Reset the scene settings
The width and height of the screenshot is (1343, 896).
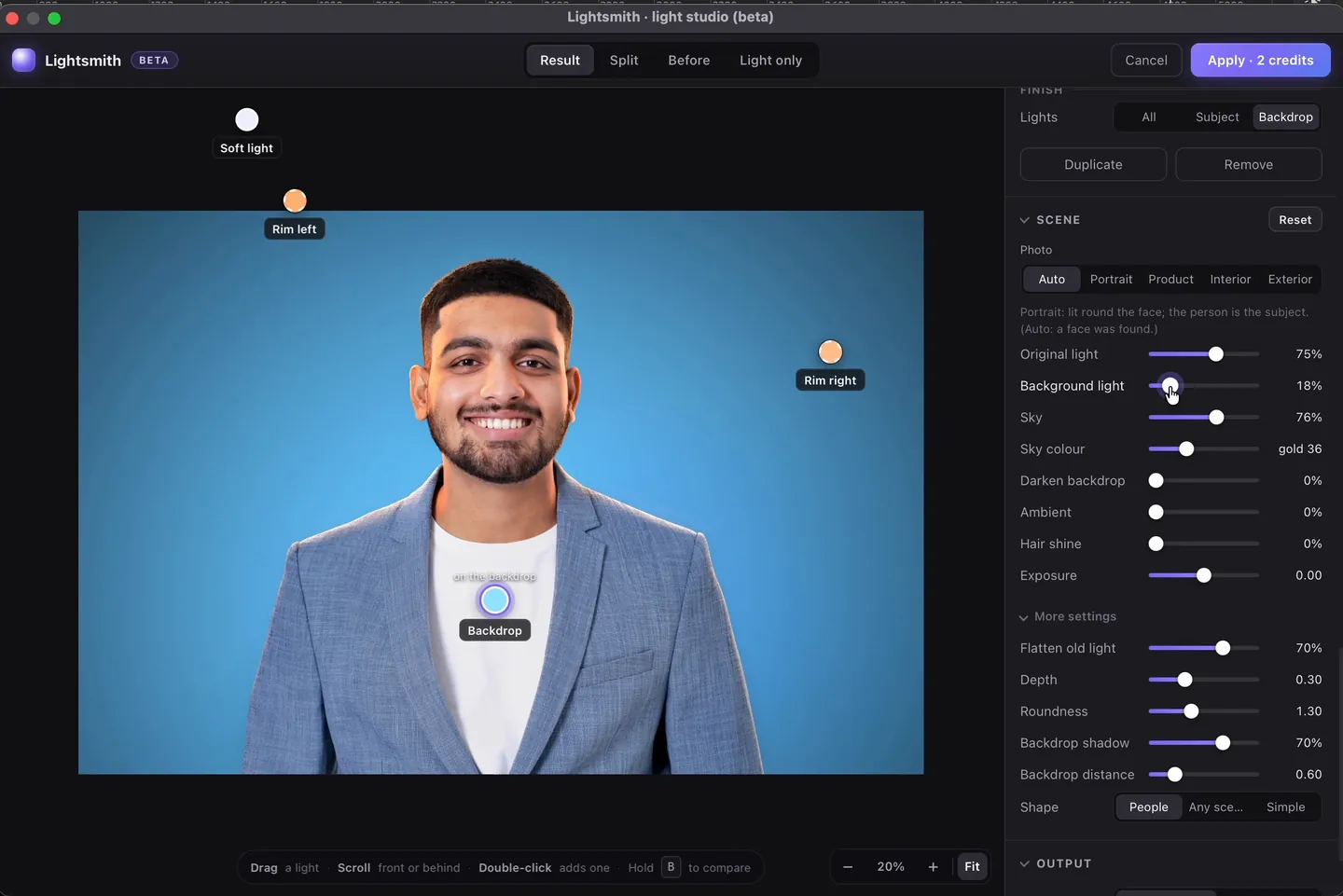coord(1295,220)
